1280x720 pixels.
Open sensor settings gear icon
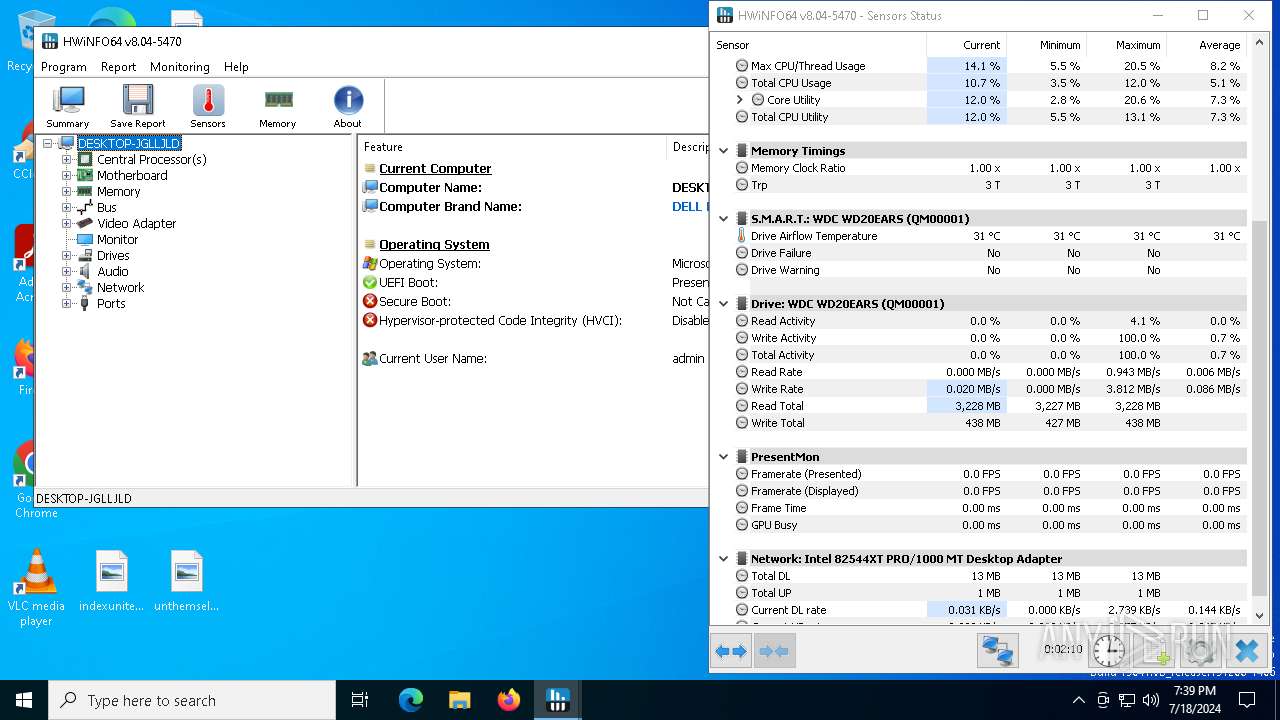pos(1200,651)
